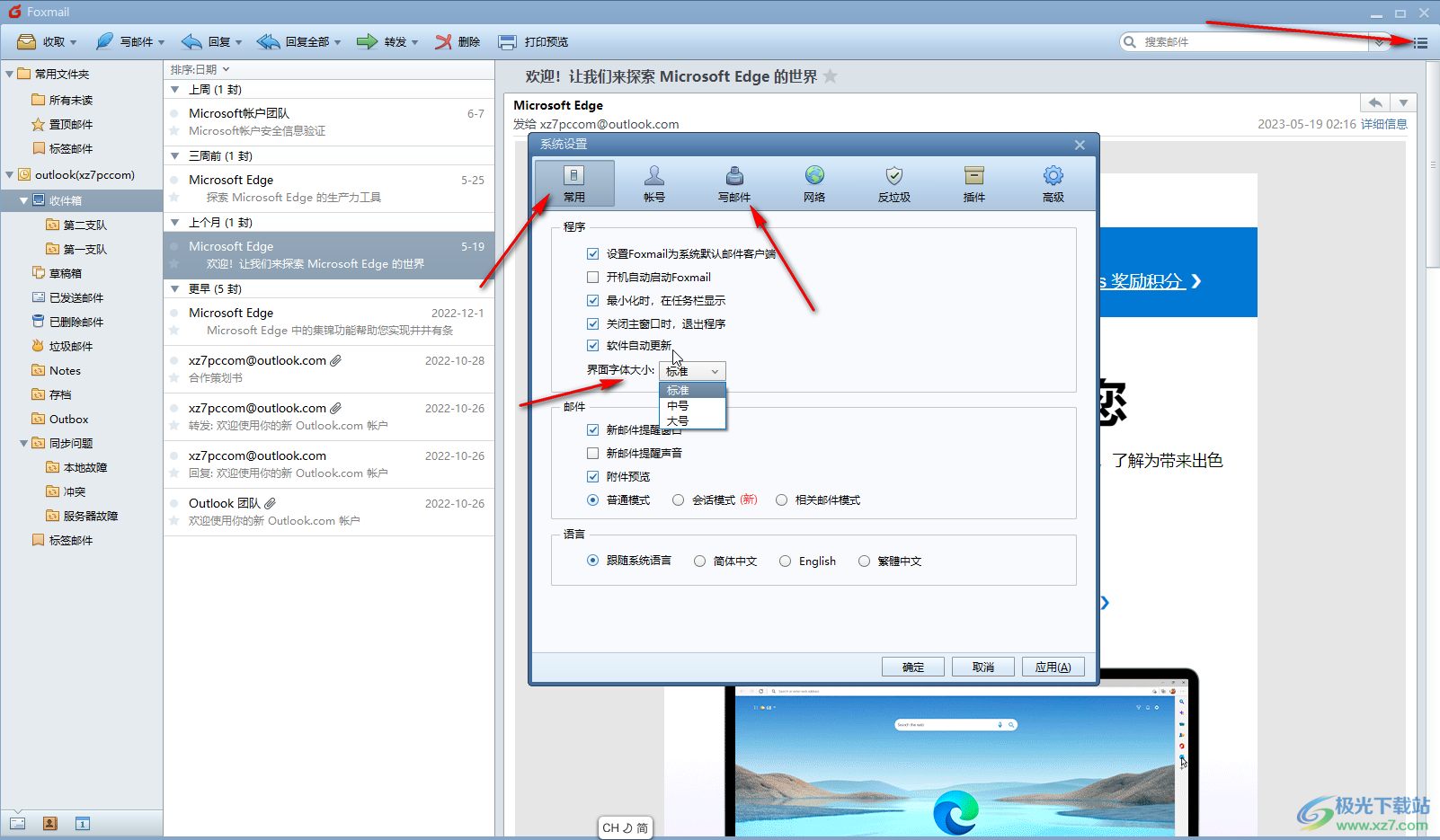The image size is (1440, 840).
Task: Toggle 附件预览 checkbox
Action: coord(592,477)
